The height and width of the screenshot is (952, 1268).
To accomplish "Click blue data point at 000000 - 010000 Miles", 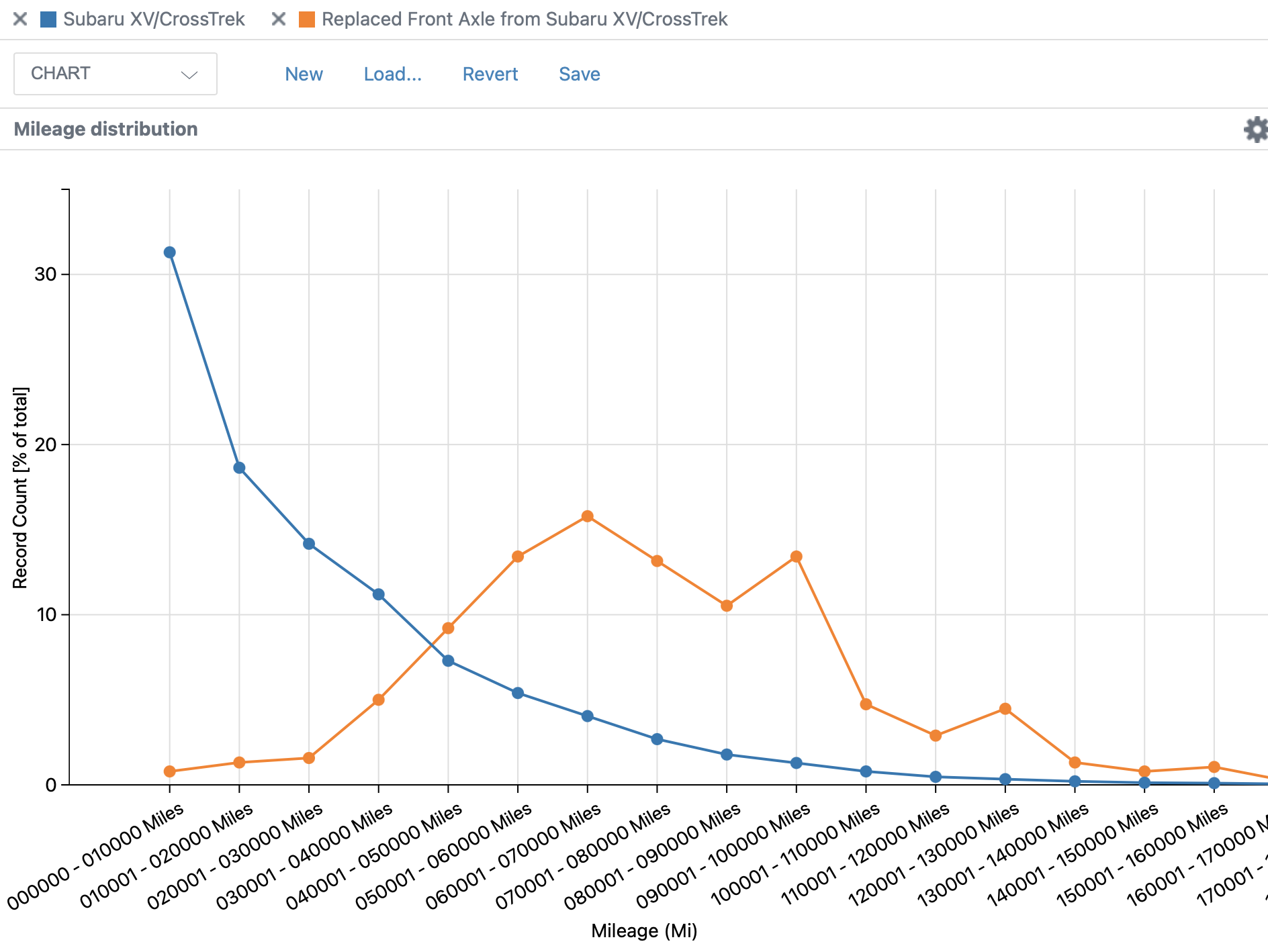I will 170,252.
